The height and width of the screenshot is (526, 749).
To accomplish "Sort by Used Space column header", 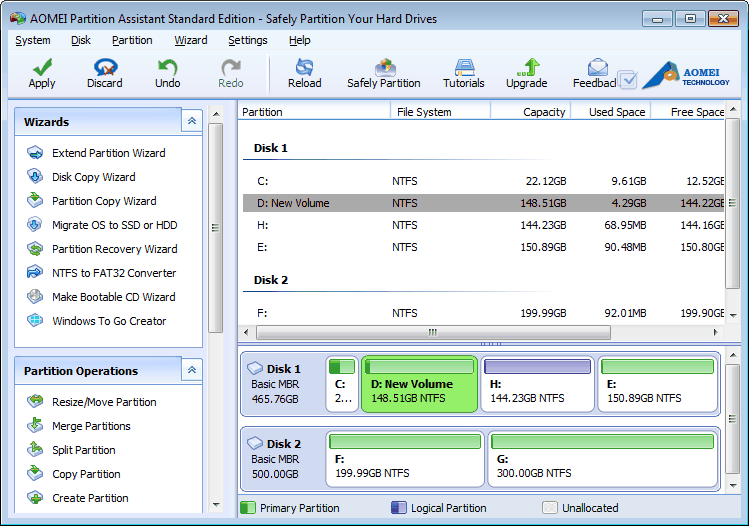I will click(x=611, y=112).
